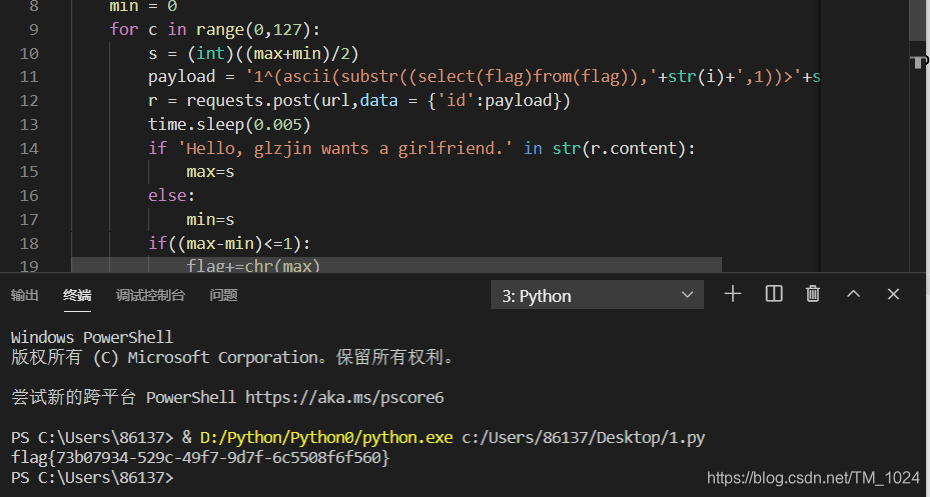Switch to the 终端 tab
Image resolution: width=930 pixels, height=497 pixels.
coord(77,295)
